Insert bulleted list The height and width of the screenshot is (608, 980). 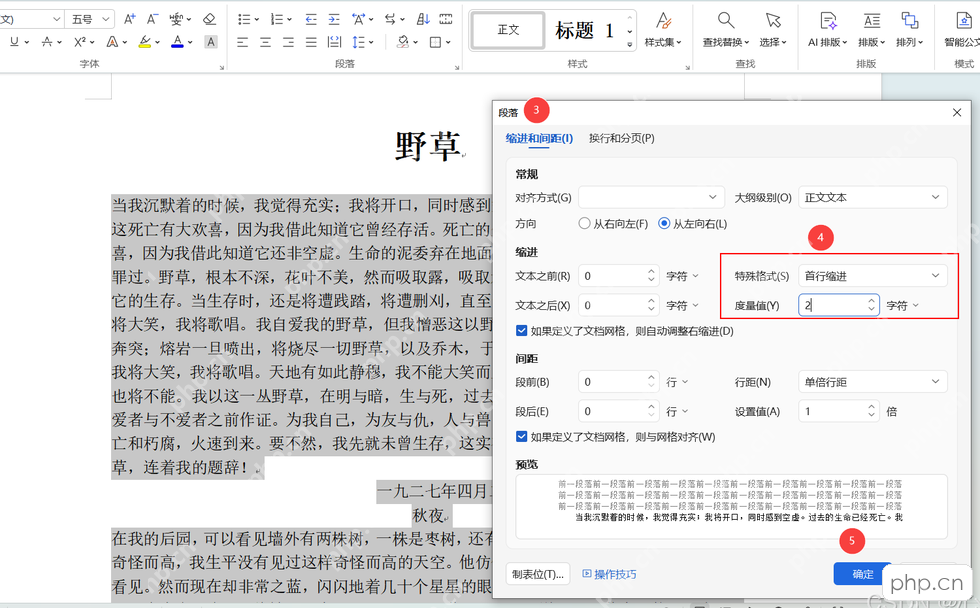(244, 19)
